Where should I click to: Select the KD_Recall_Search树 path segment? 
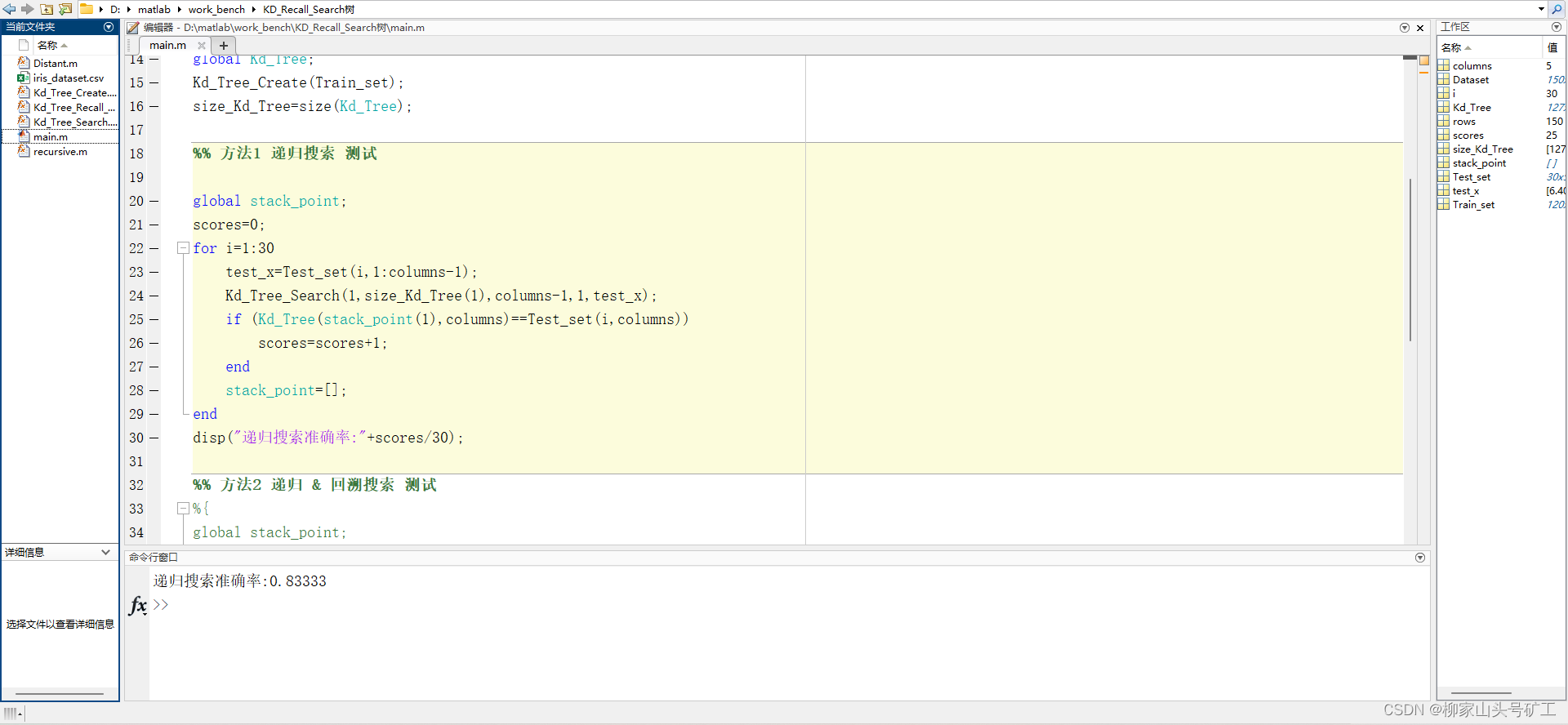tap(309, 10)
